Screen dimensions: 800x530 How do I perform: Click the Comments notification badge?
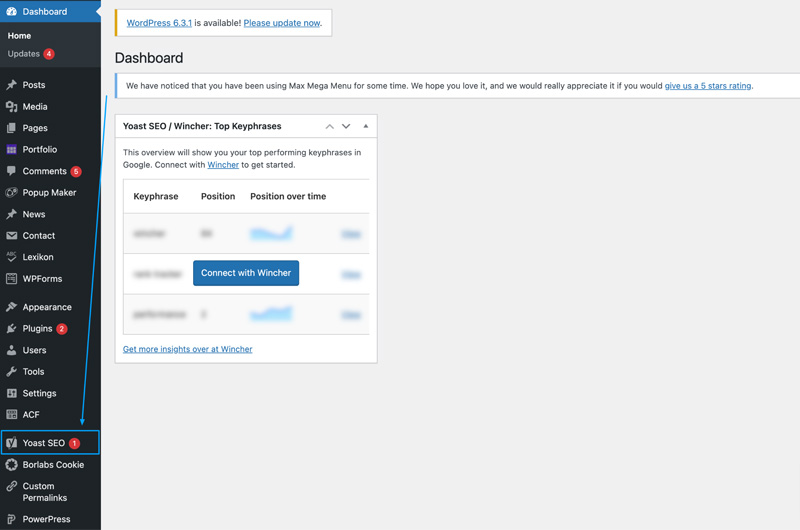point(76,171)
